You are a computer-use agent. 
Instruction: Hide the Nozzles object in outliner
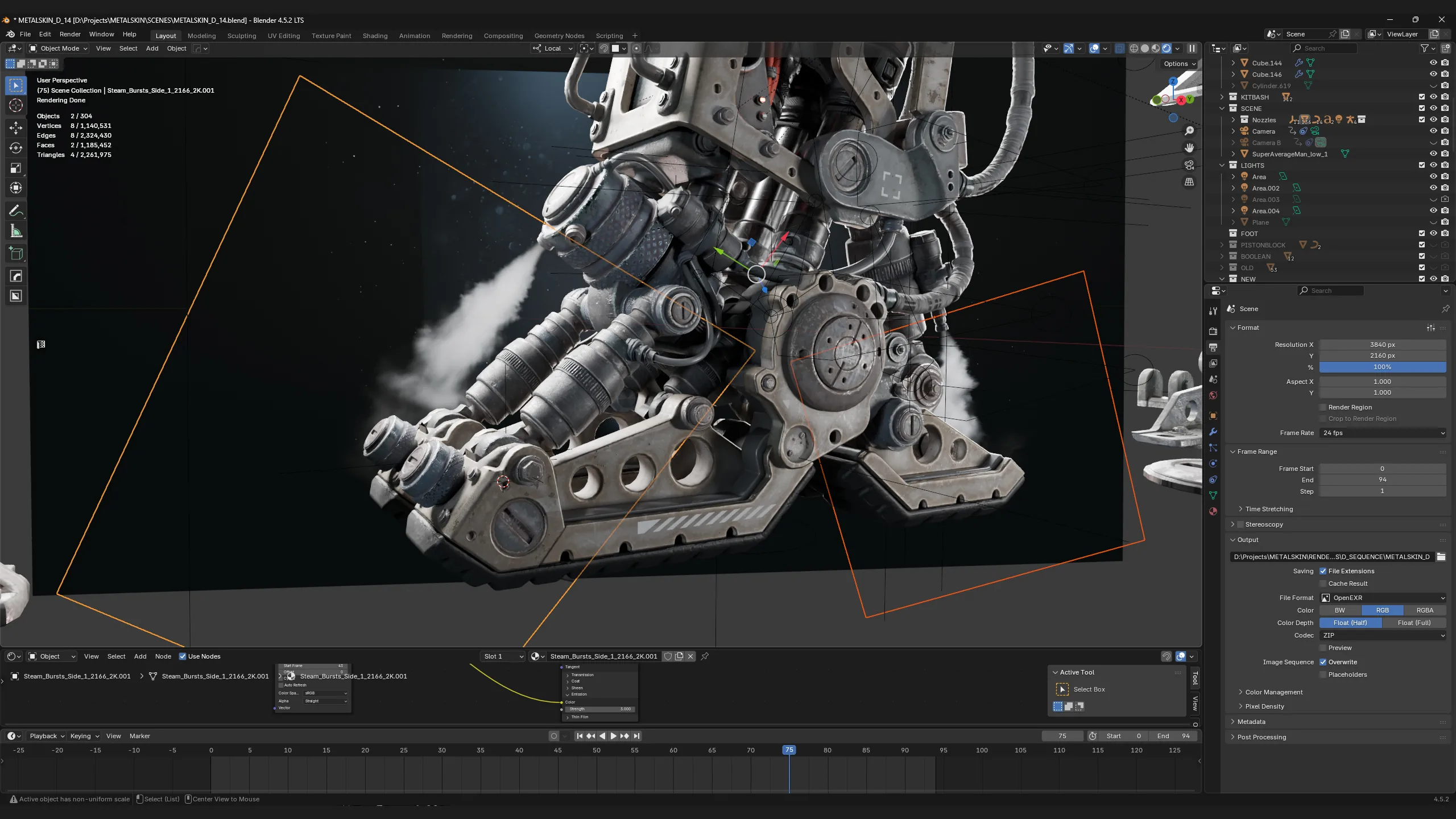coord(1433,119)
